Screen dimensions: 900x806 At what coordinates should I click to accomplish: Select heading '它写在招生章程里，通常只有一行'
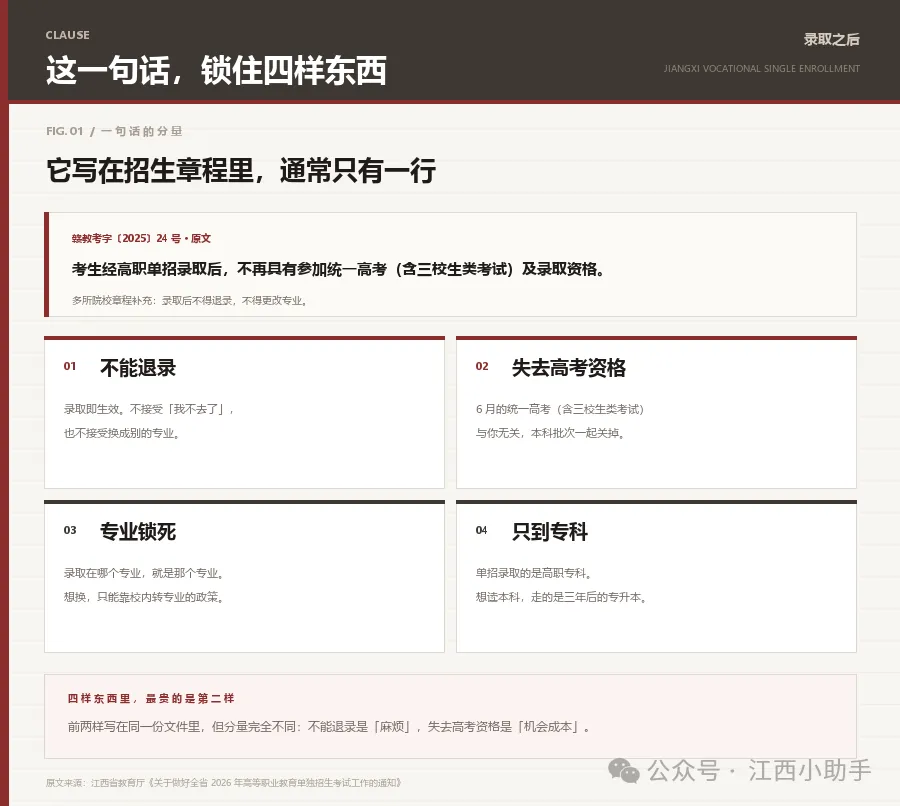241,170
